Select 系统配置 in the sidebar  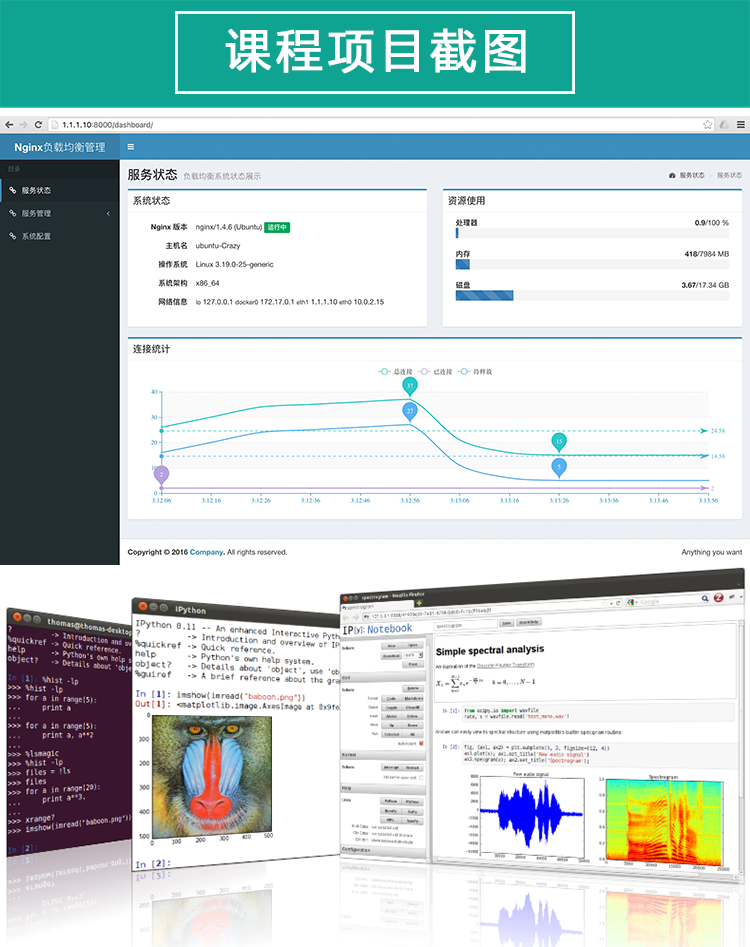60,236
